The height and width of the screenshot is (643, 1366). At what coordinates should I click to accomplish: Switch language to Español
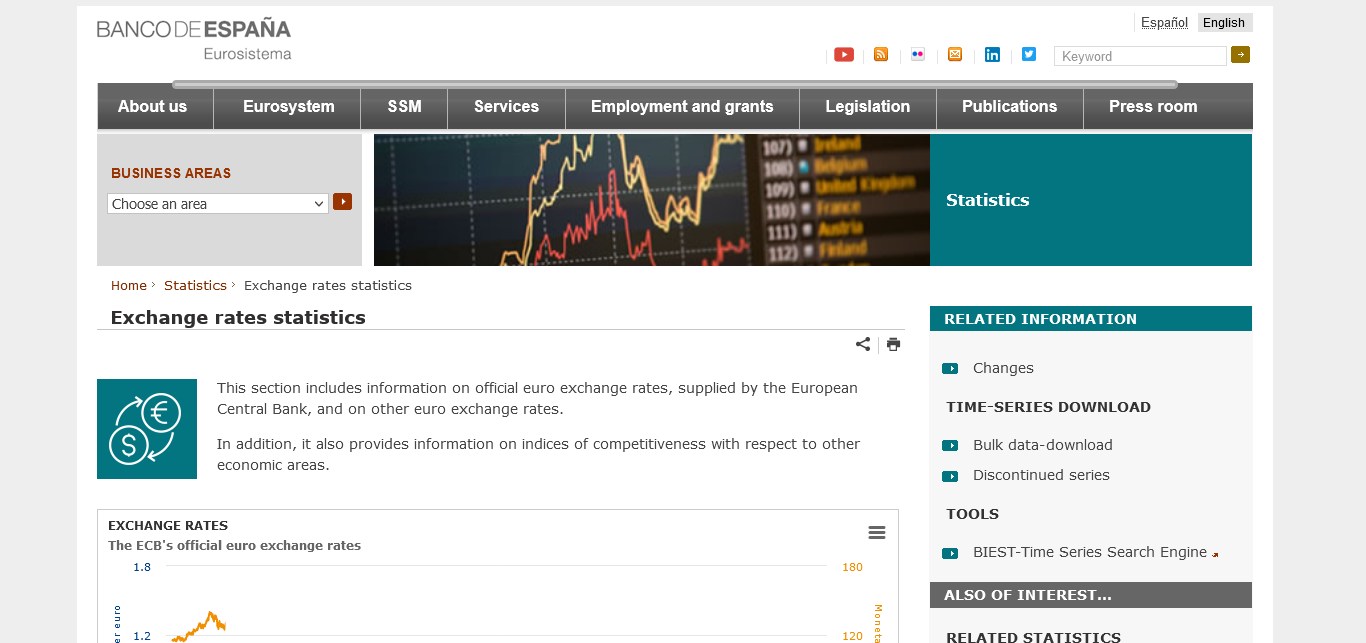[x=1164, y=23]
